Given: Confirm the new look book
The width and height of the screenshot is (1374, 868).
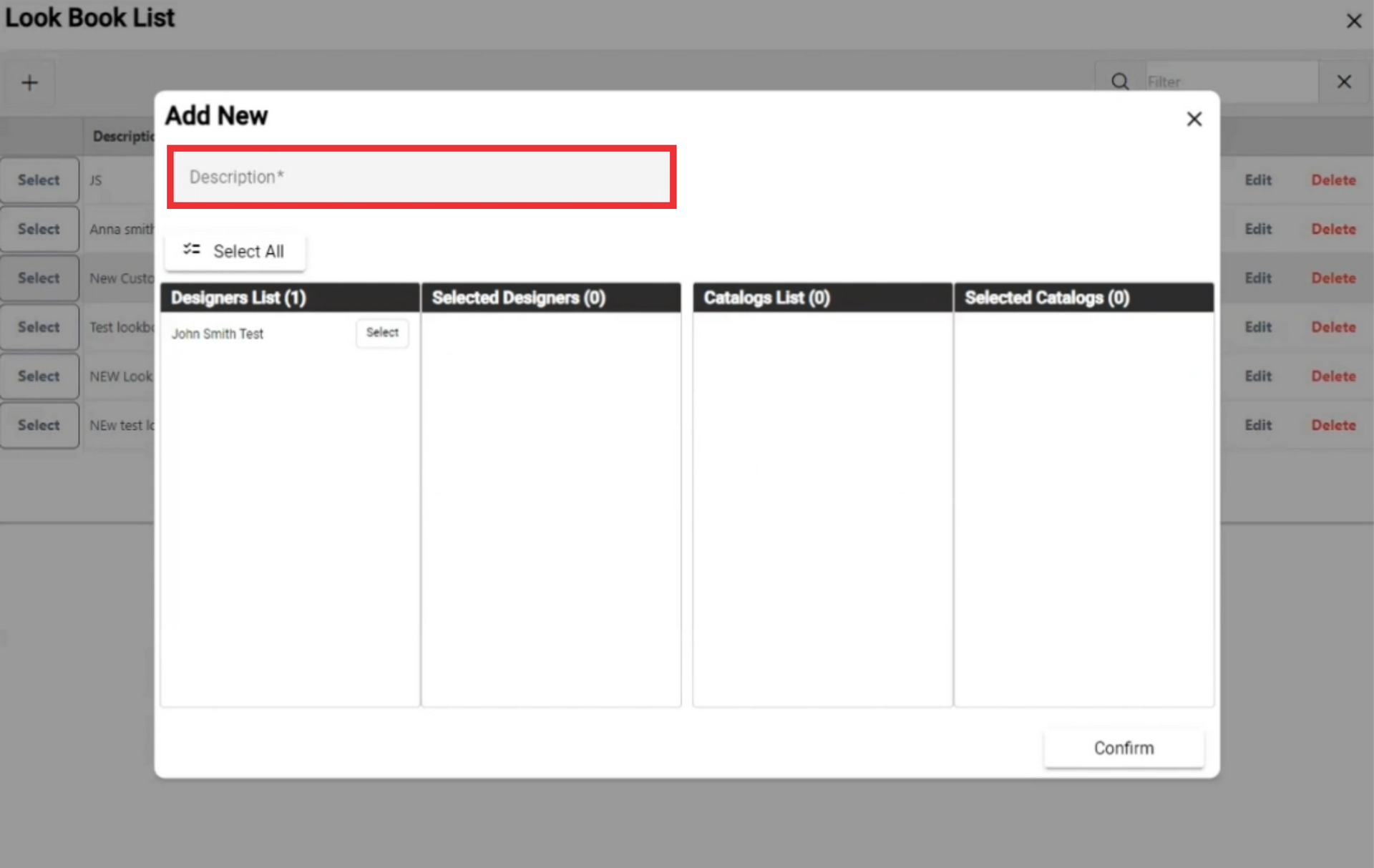Looking at the screenshot, I should (x=1124, y=748).
